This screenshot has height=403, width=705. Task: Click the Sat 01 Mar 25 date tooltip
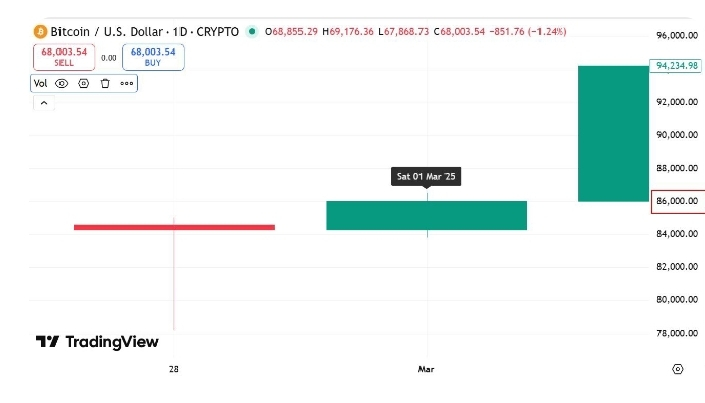(x=426, y=177)
